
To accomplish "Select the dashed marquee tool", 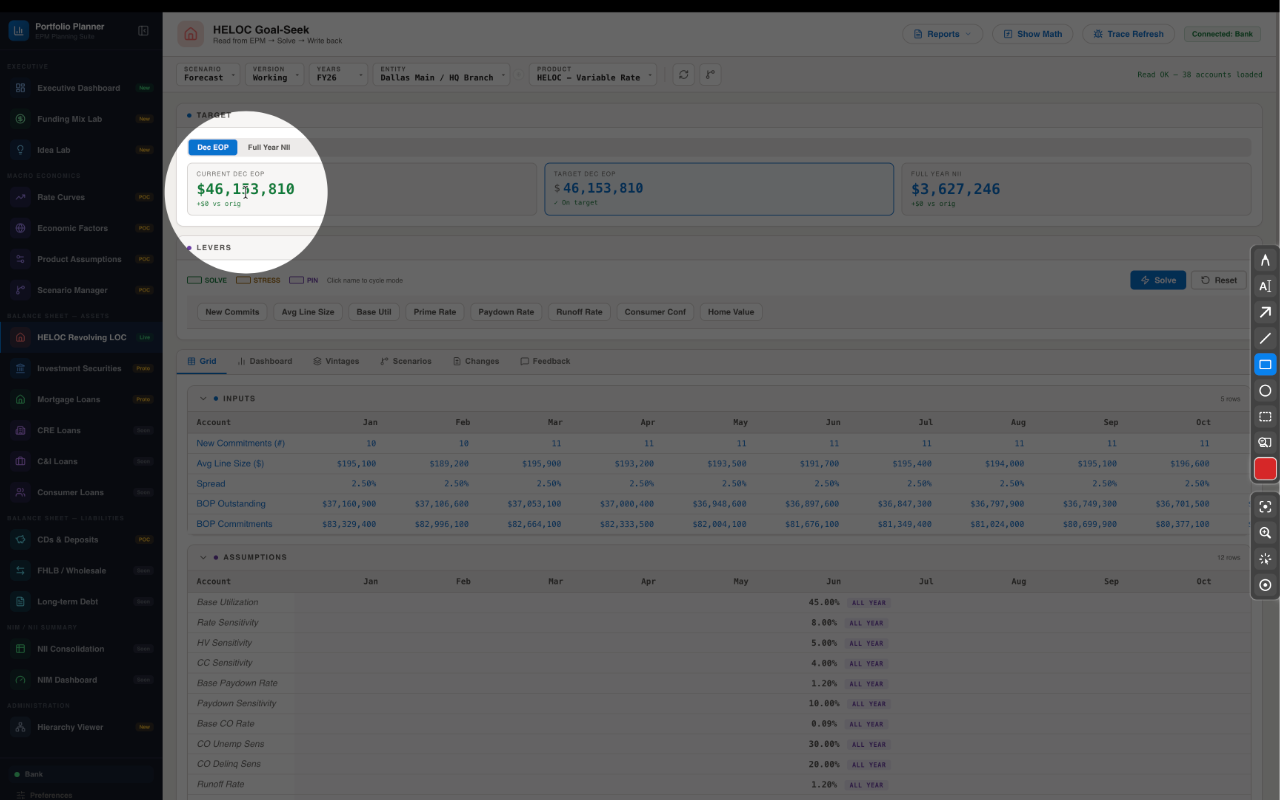I will [1265, 416].
